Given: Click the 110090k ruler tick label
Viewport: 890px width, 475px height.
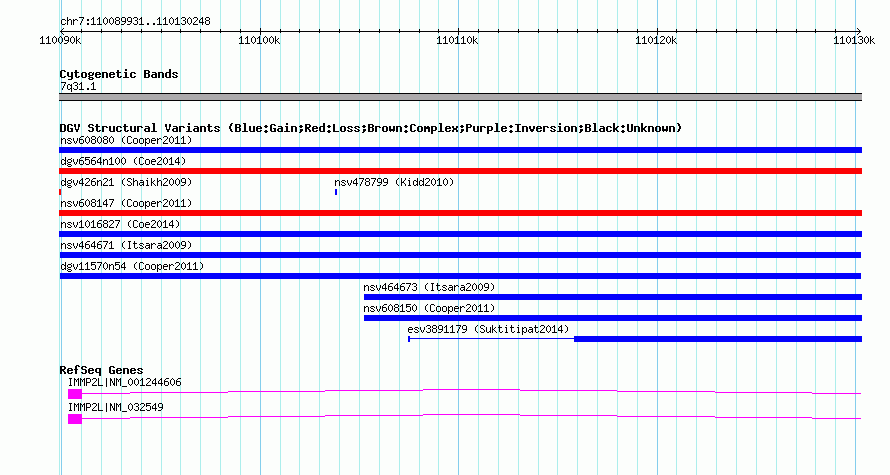Looking at the screenshot, I should pos(60,40).
